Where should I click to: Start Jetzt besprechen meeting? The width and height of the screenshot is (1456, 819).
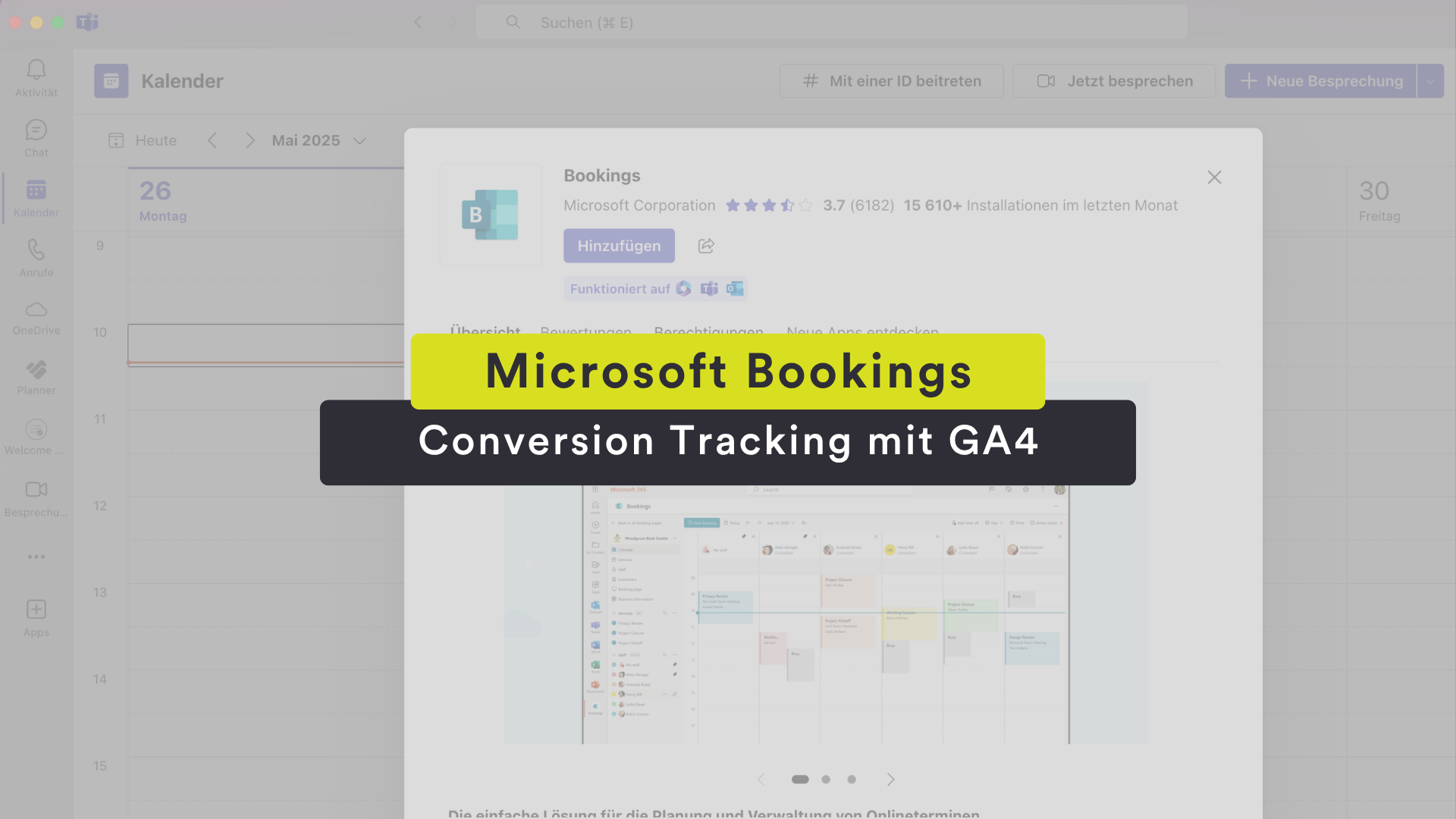(1115, 81)
